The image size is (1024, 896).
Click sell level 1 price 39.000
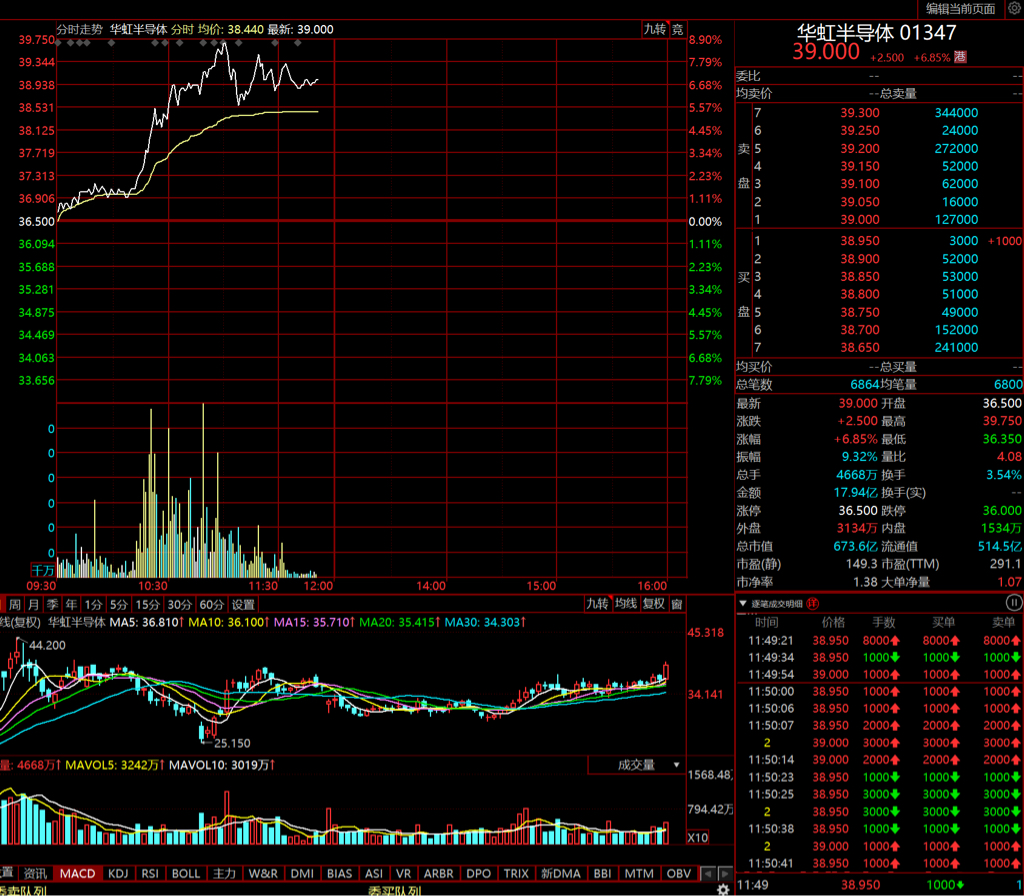[x=859, y=219]
